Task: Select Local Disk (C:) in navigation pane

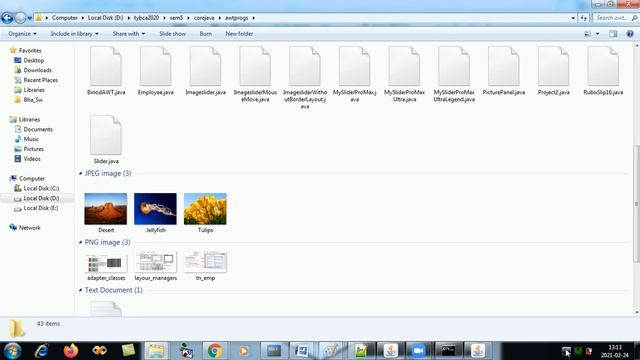Action: (x=41, y=189)
